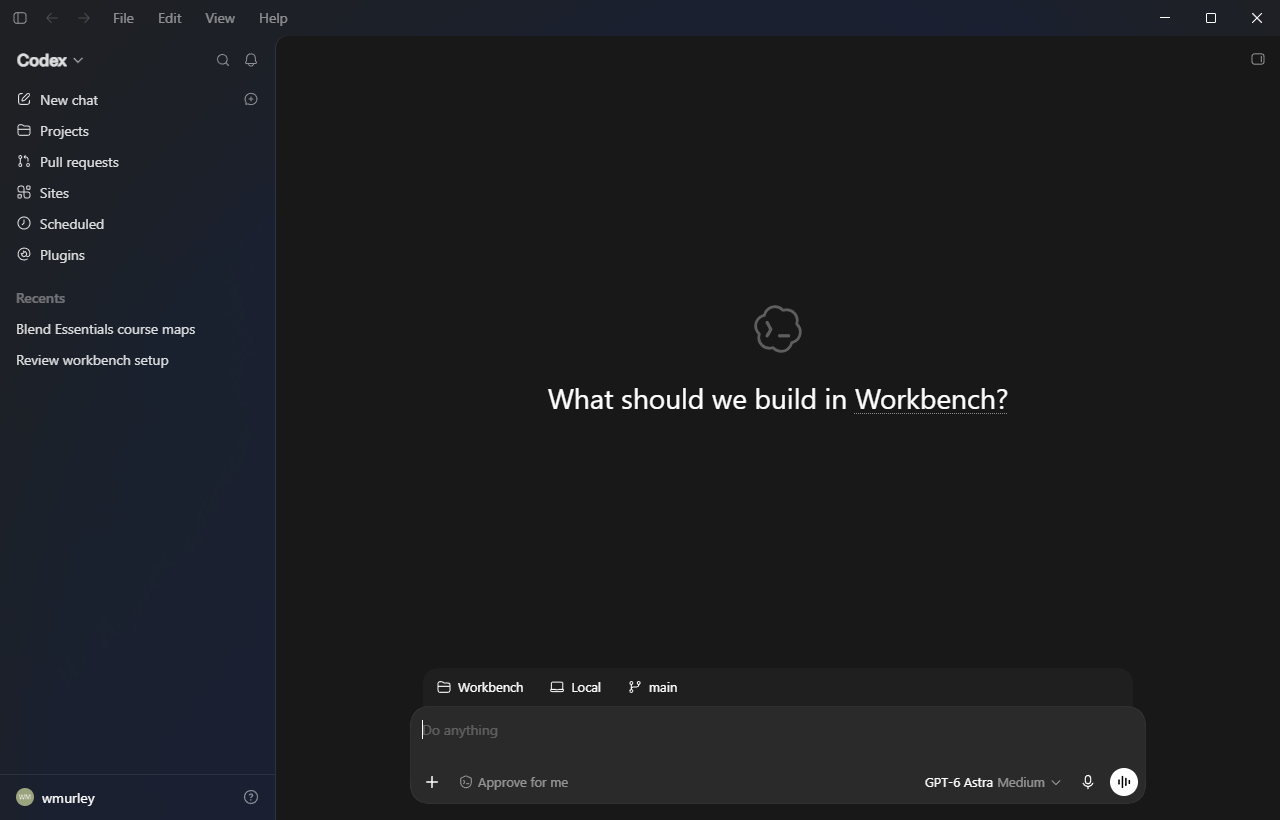Open the GPT-6 Astra model selector
The image size is (1280, 820).
(x=992, y=782)
